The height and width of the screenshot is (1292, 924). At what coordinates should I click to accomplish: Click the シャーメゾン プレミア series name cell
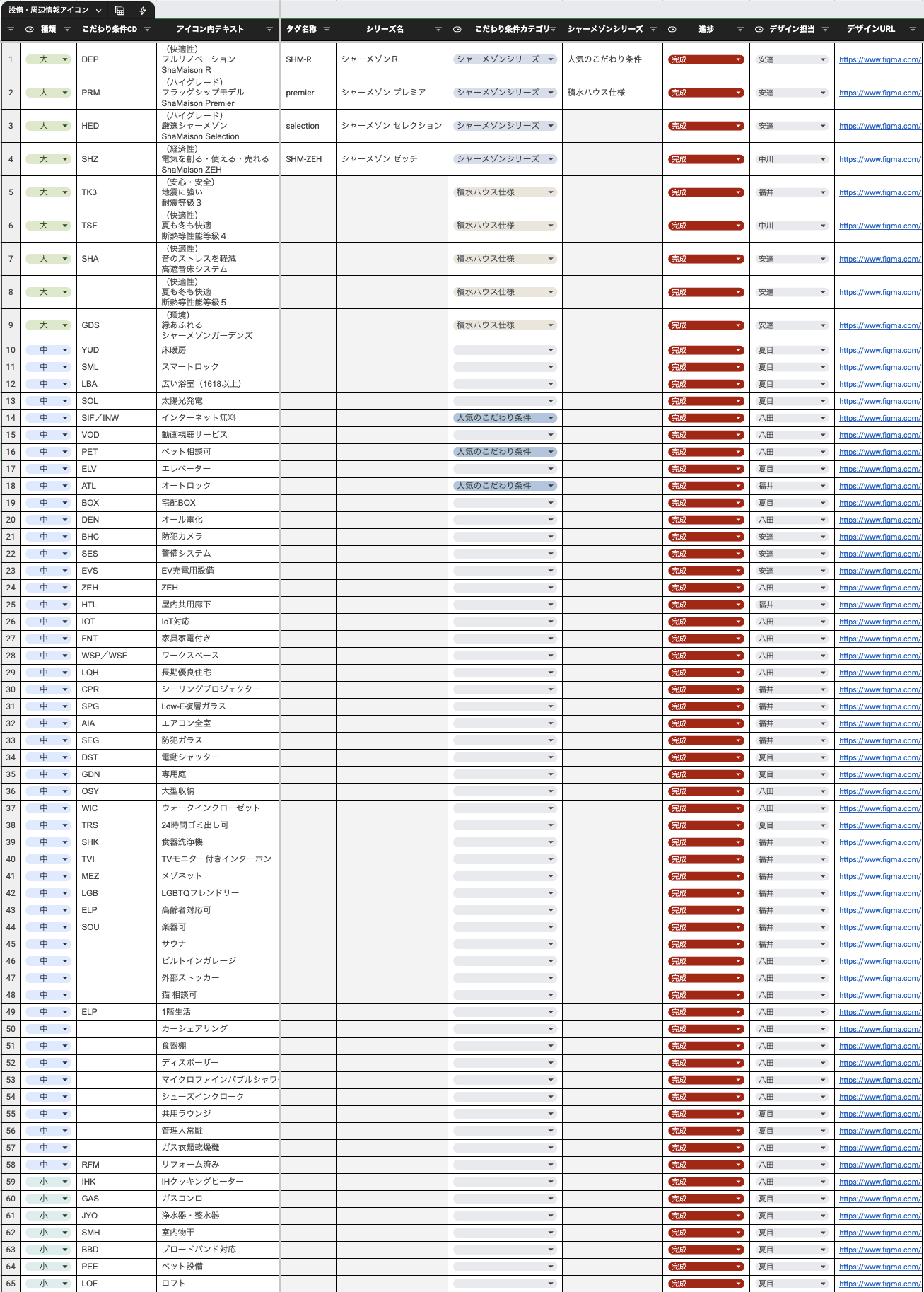click(x=392, y=93)
